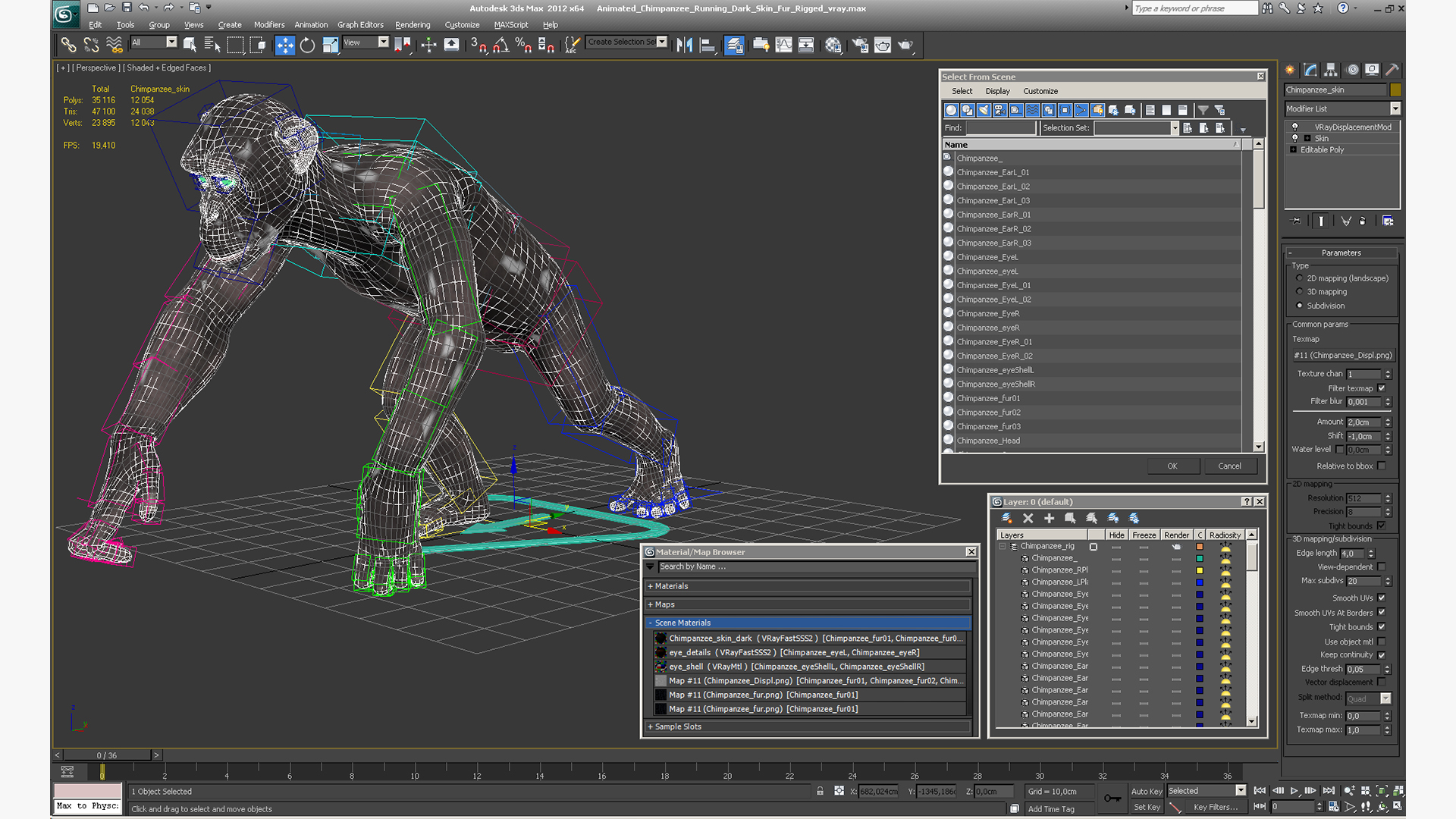Viewport: 1456px width, 819px height.
Task: Click the Render Production teapot icon
Action: click(905, 45)
